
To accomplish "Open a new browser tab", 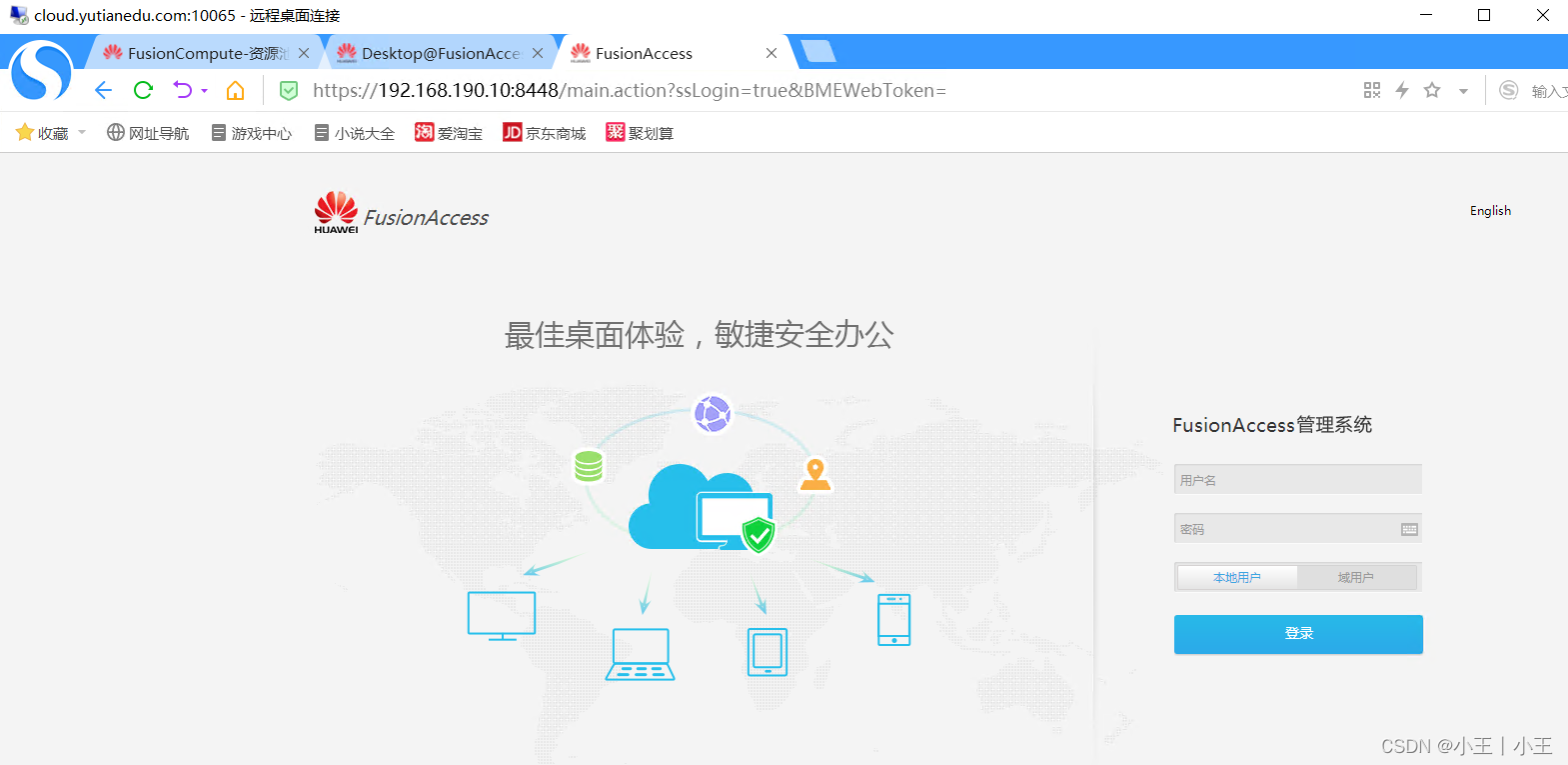I will (x=817, y=52).
